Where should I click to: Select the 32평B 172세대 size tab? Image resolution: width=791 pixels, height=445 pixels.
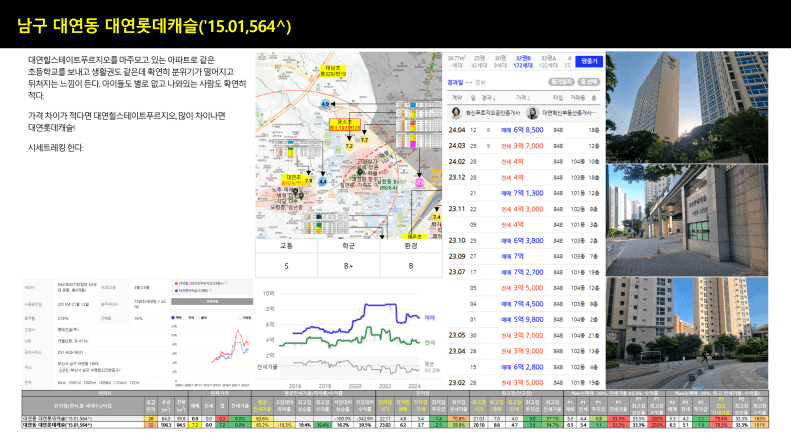[523, 62]
